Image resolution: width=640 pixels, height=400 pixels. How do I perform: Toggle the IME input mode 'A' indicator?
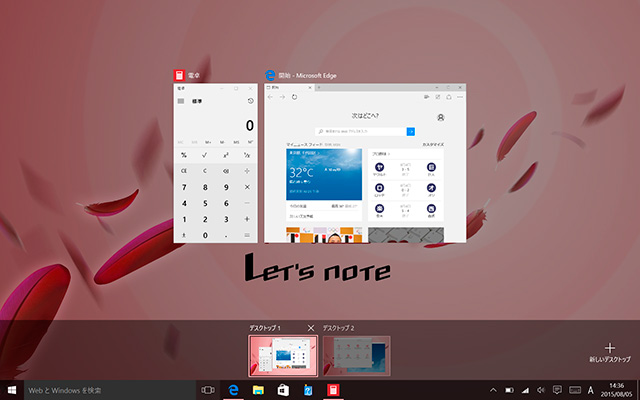590,390
